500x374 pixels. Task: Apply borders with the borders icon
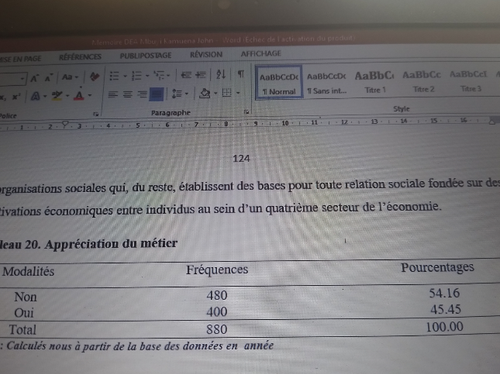pyautogui.click(x=227, y=93)
